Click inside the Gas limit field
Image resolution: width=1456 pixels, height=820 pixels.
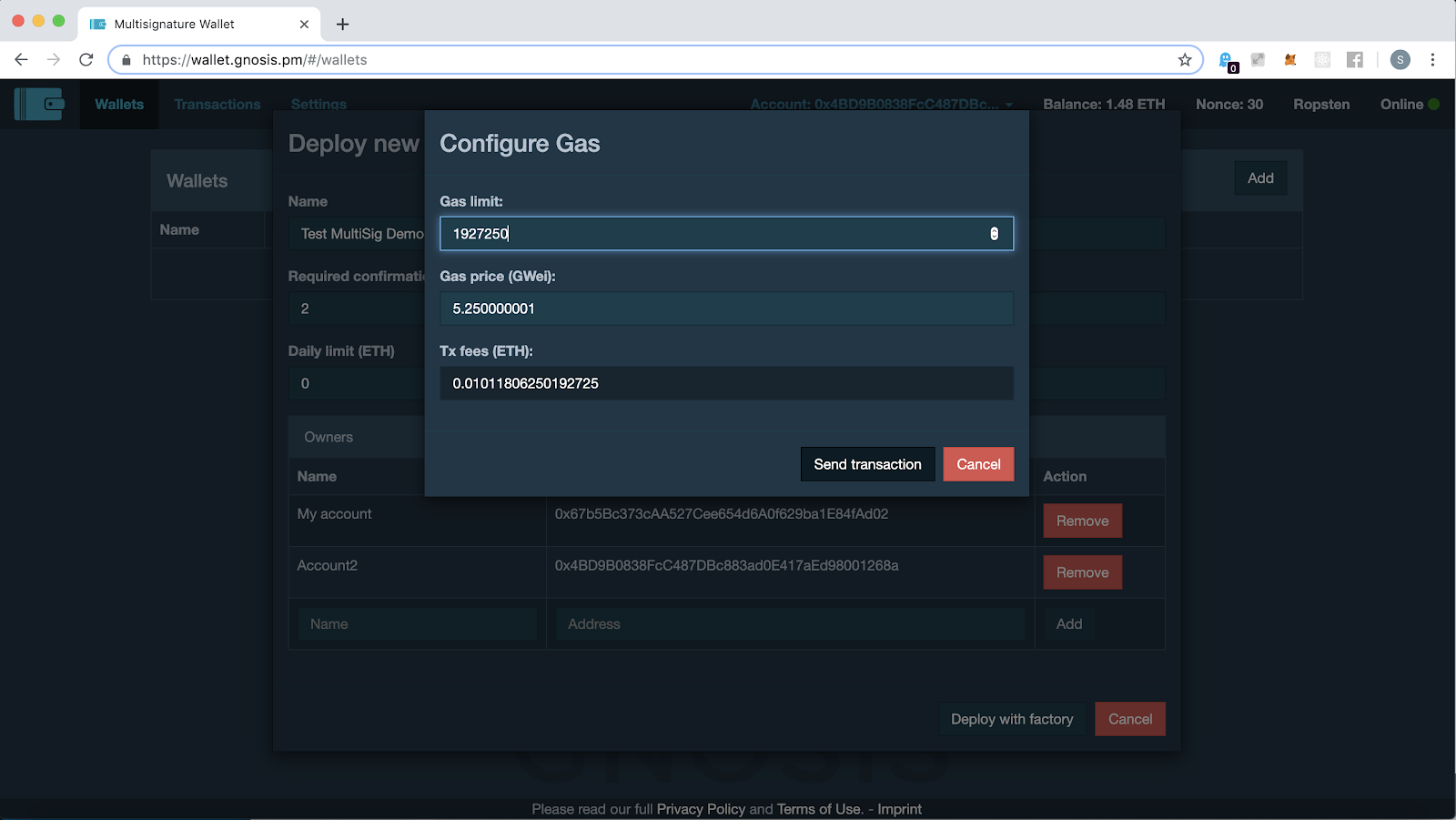pos(710,234)
